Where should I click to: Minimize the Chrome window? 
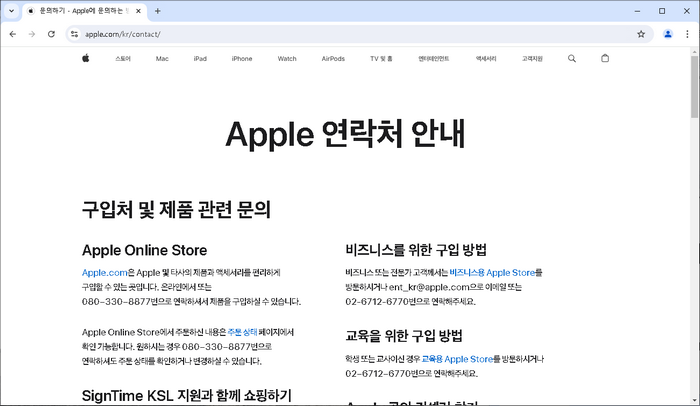point(638,11)
